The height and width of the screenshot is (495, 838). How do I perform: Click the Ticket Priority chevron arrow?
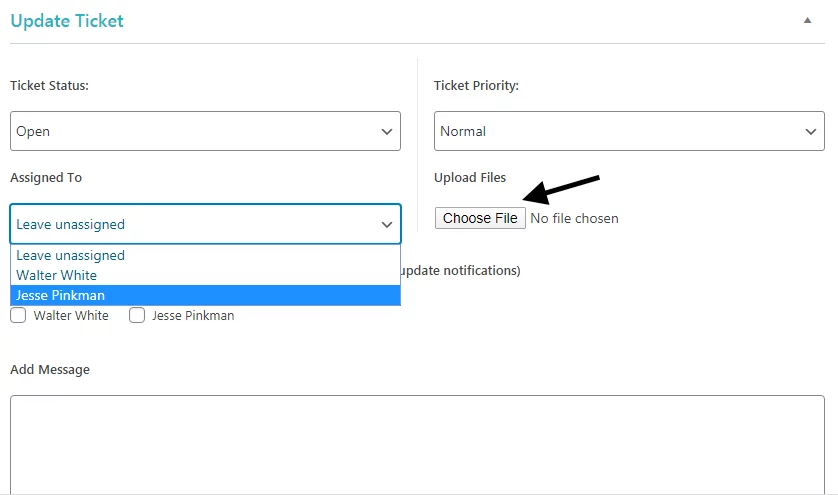coord(811,131)
